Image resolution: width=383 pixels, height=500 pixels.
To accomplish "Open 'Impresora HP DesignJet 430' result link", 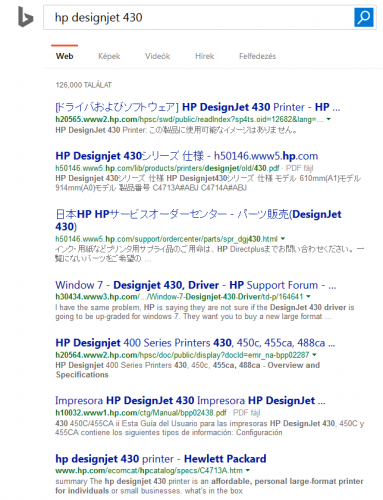I will [x=190, y=400].
